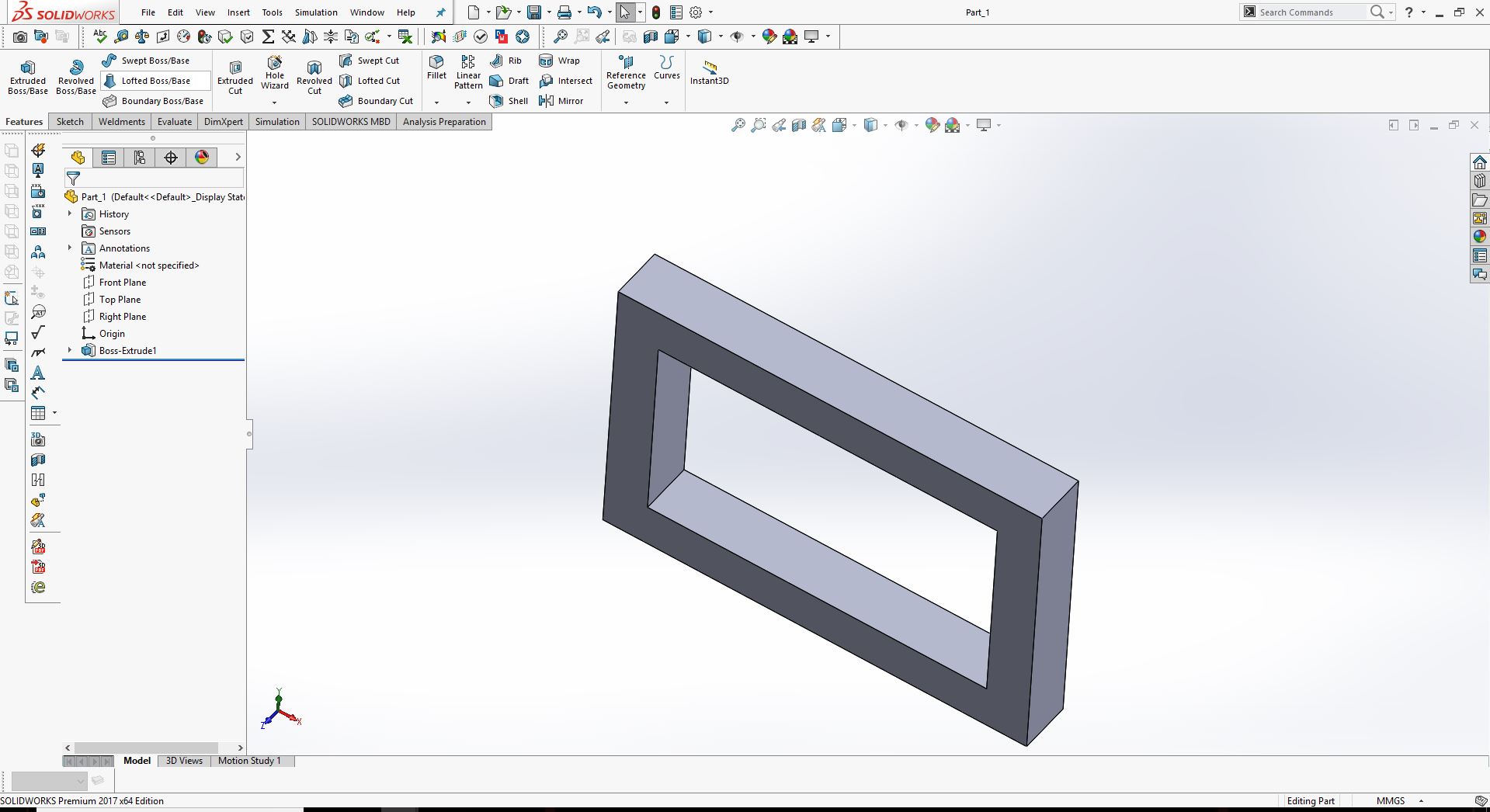Open the Edit Appearance color tool

pos(933,125)
